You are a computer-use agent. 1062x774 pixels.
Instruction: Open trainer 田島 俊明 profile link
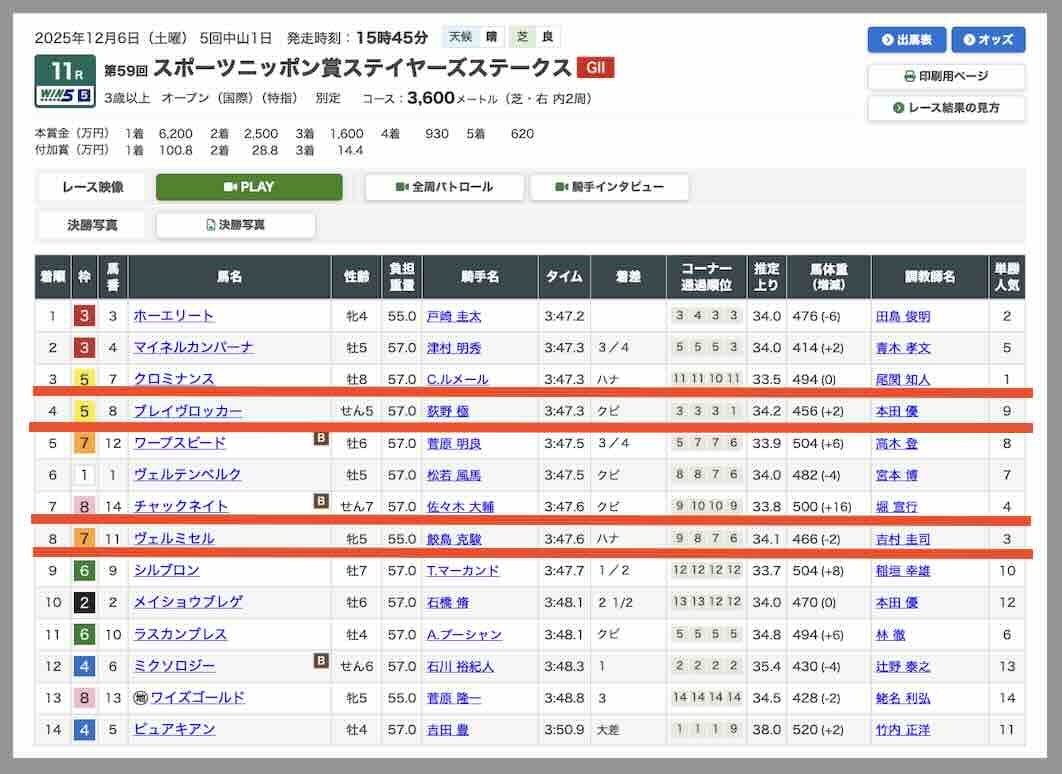tap(903, 316)
